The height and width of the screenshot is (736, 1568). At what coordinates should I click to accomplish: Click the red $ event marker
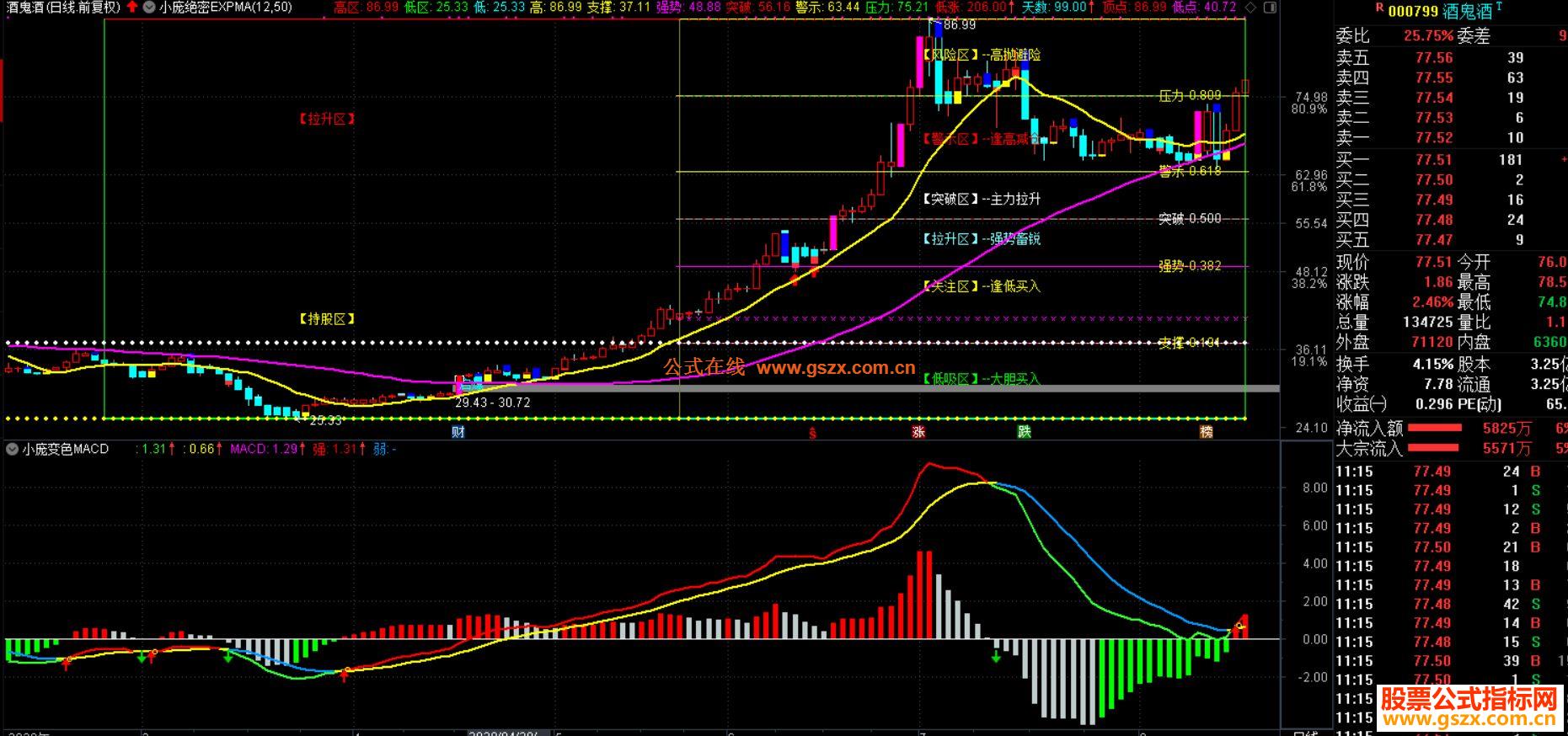click(812, 433)
